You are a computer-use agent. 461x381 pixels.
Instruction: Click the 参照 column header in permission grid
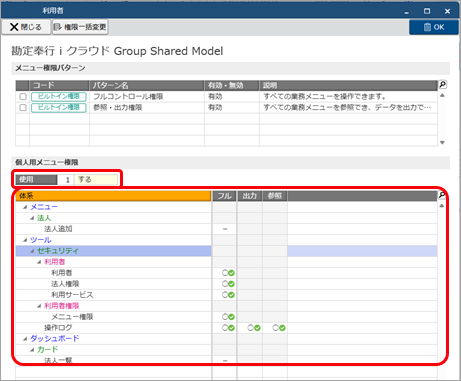coord(275,196)
